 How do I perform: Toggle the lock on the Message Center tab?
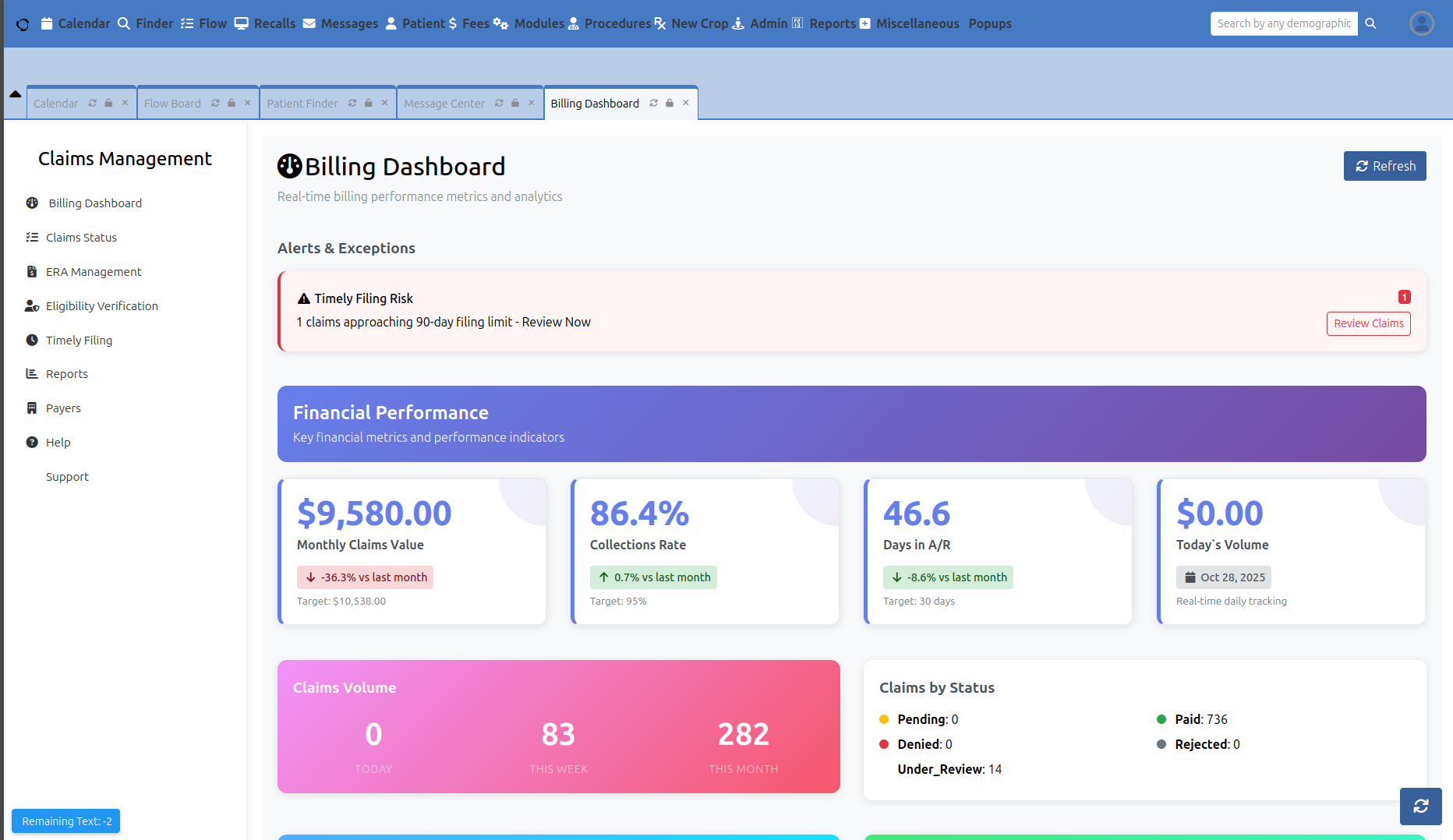point(515,103)
